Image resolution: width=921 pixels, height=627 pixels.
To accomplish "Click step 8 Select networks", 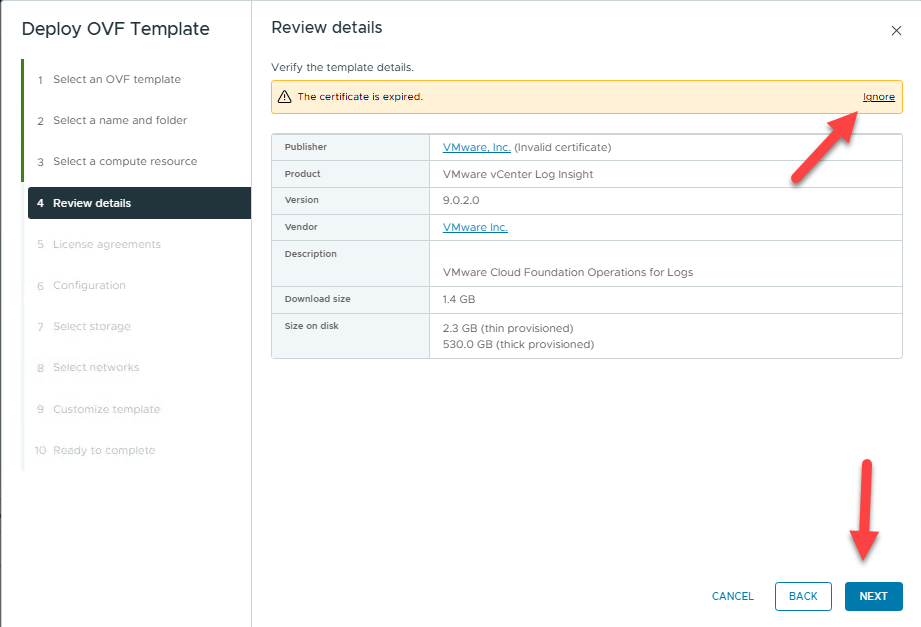I will pyautogui.click(x=96, y=367).
